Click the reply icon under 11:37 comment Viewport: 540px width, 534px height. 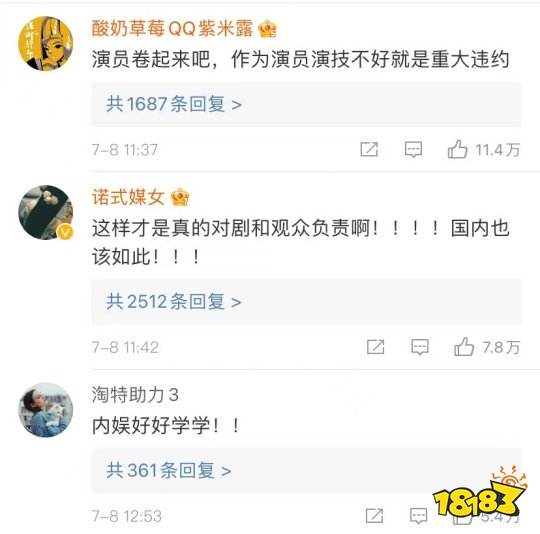pos(413,149)
